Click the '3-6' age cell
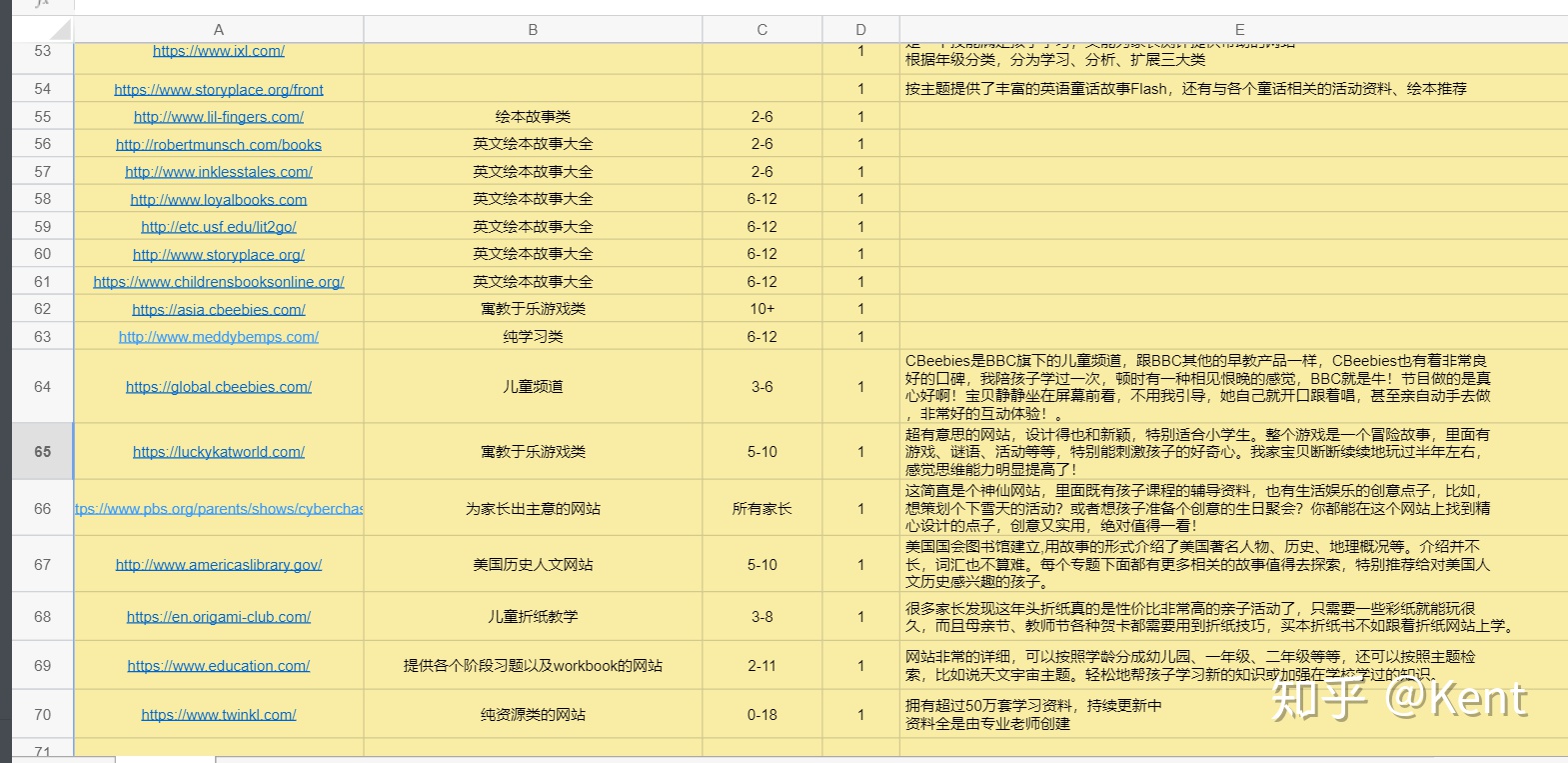1568x763 pixels. [762, 387]
